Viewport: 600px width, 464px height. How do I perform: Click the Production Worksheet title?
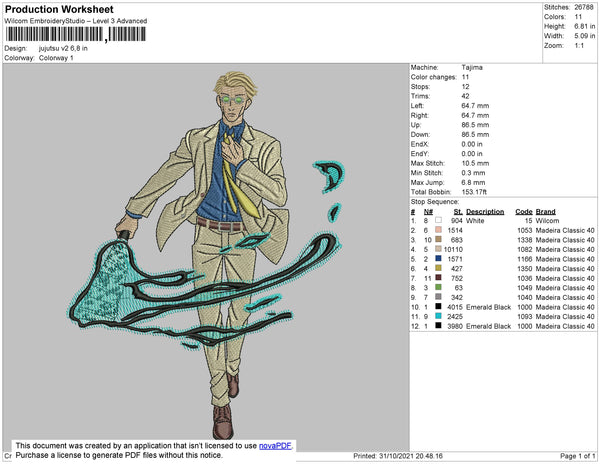59,9
